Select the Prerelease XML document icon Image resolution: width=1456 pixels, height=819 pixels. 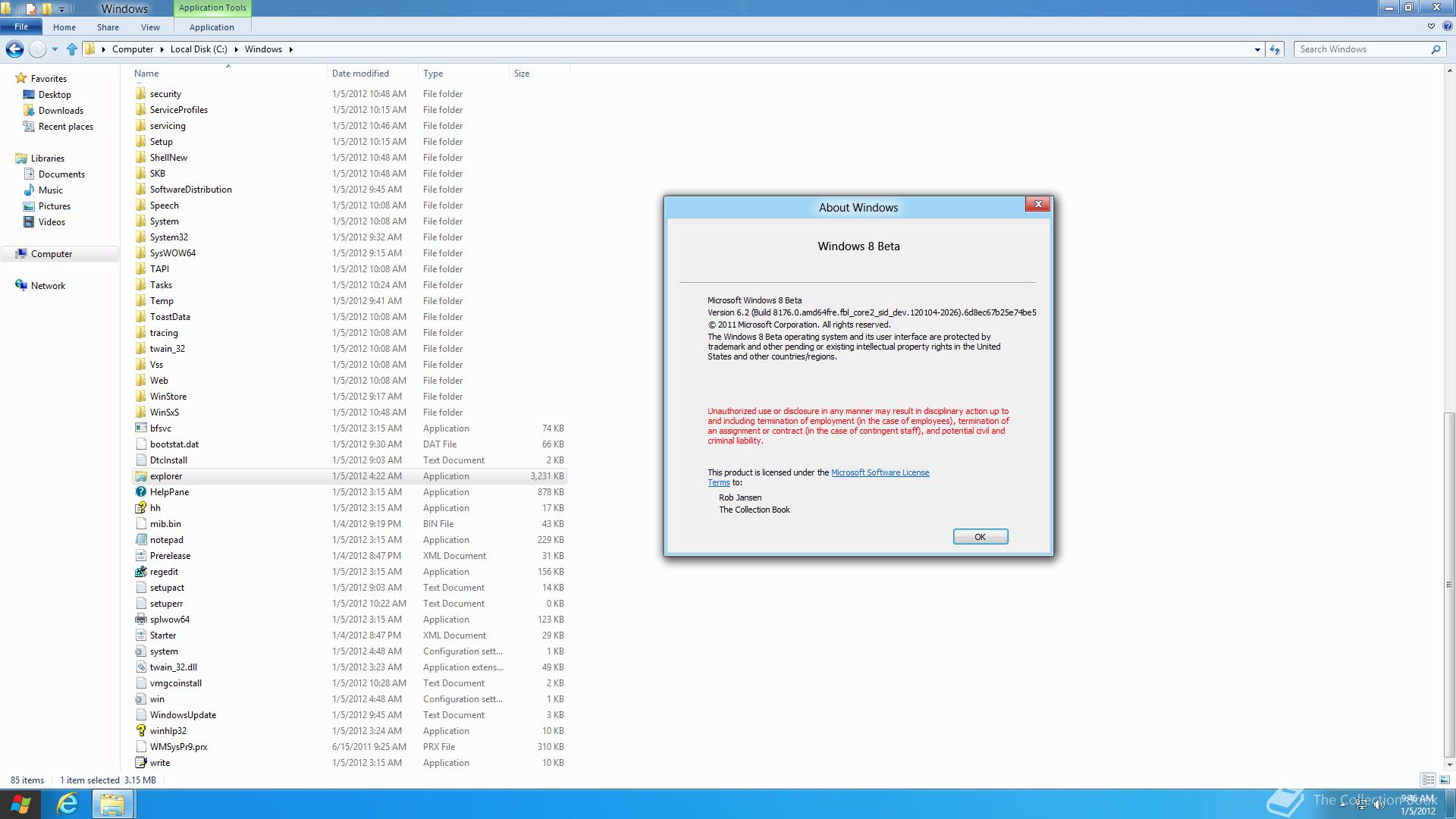click(141, 556)
